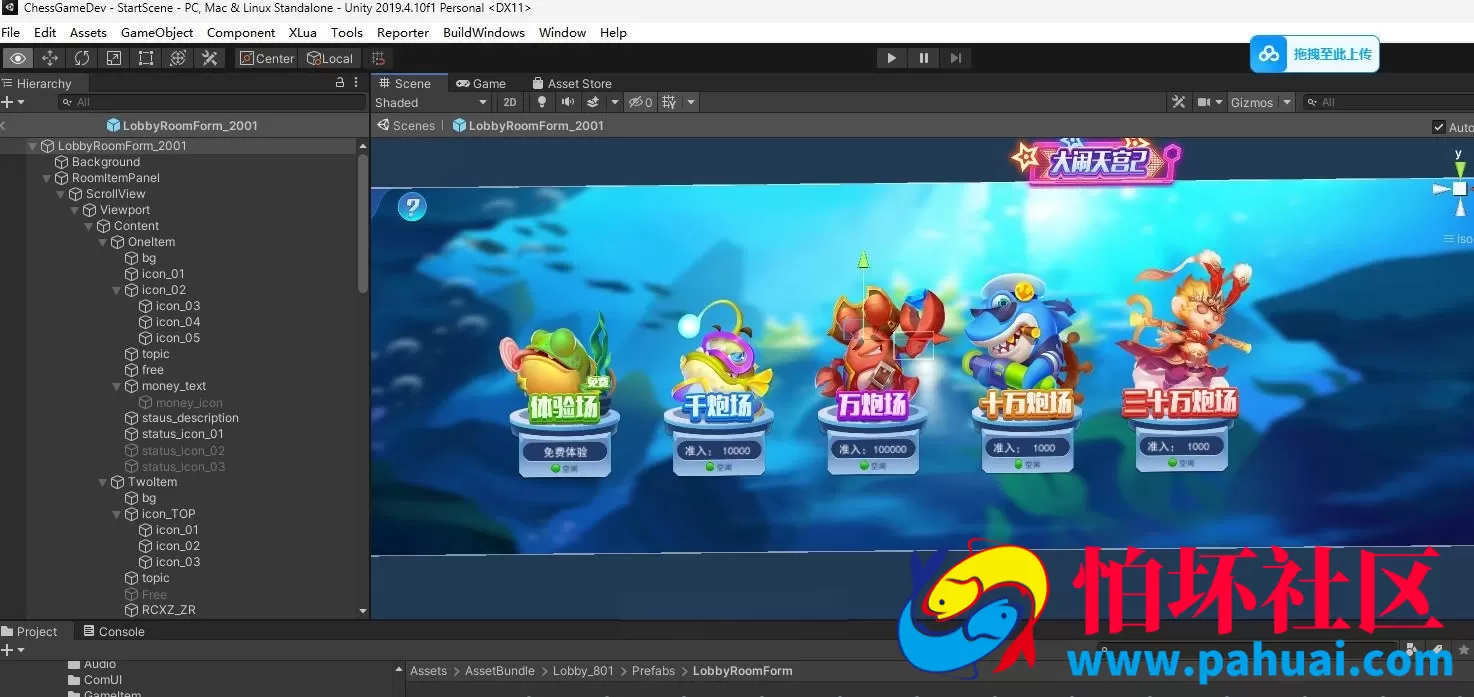
Task: Click the question mark help icon in scene
Action: [x=412, y=207]
